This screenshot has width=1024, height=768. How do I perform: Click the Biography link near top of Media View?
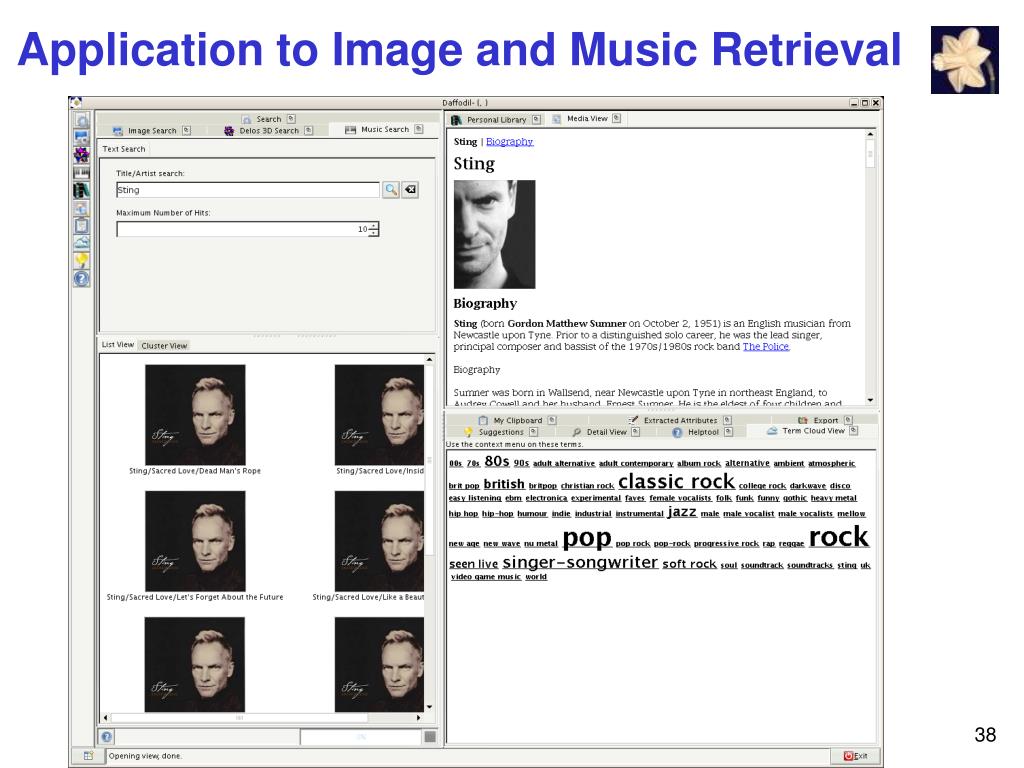click(509, 142)
